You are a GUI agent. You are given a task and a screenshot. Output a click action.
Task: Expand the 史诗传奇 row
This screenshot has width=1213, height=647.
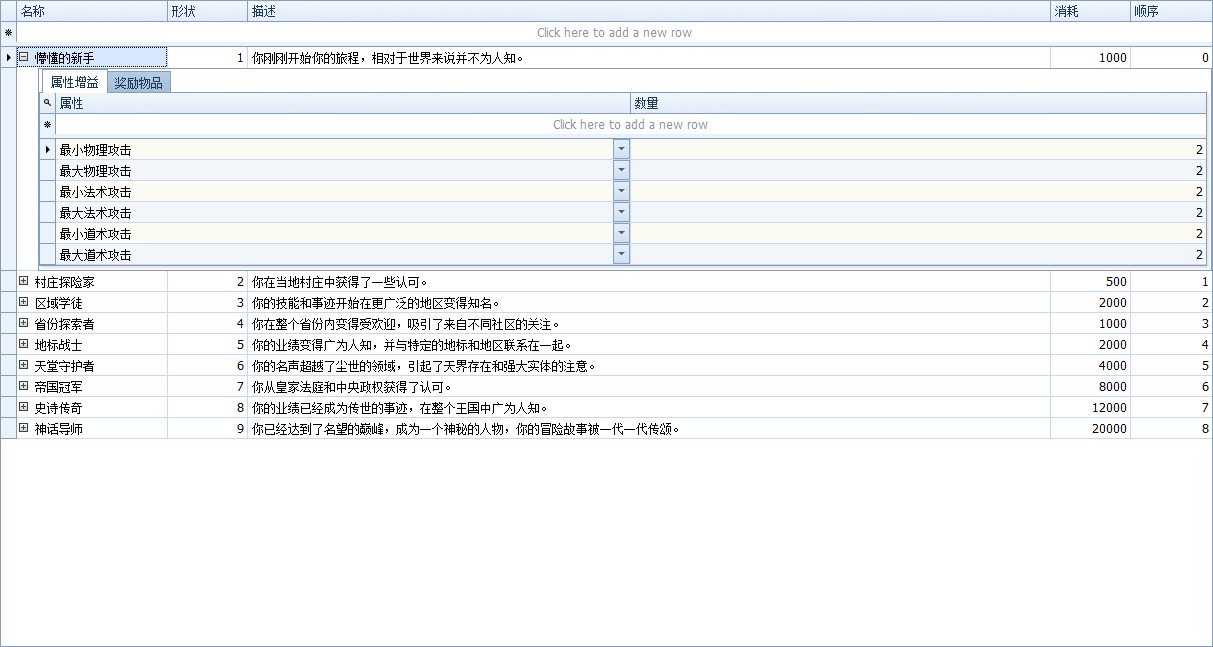click(x=24, y=408)
